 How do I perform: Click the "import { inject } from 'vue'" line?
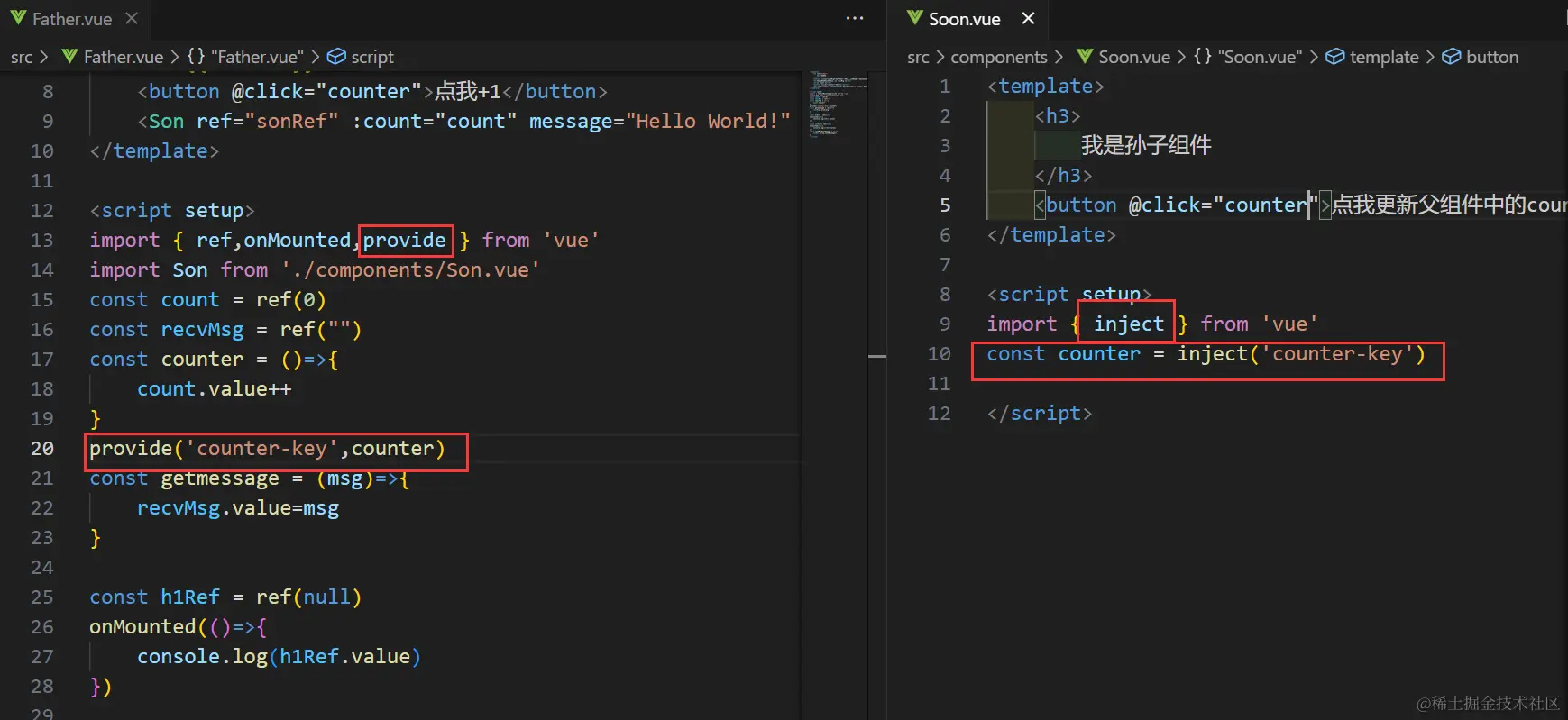1152,324
